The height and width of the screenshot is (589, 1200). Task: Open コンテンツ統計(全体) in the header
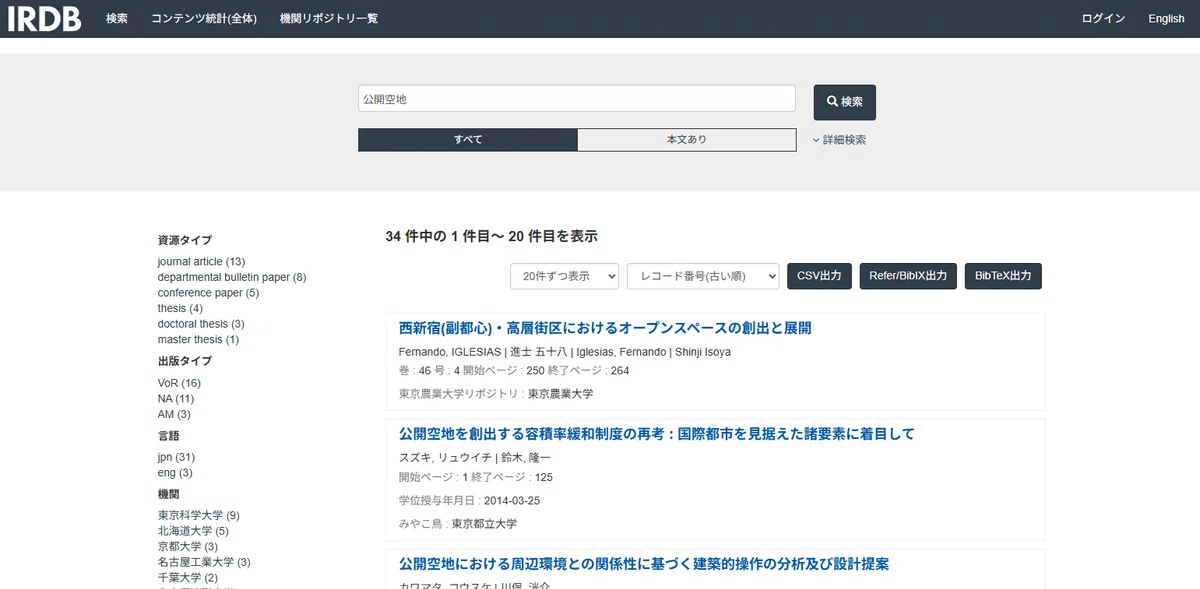pos(204,19)
